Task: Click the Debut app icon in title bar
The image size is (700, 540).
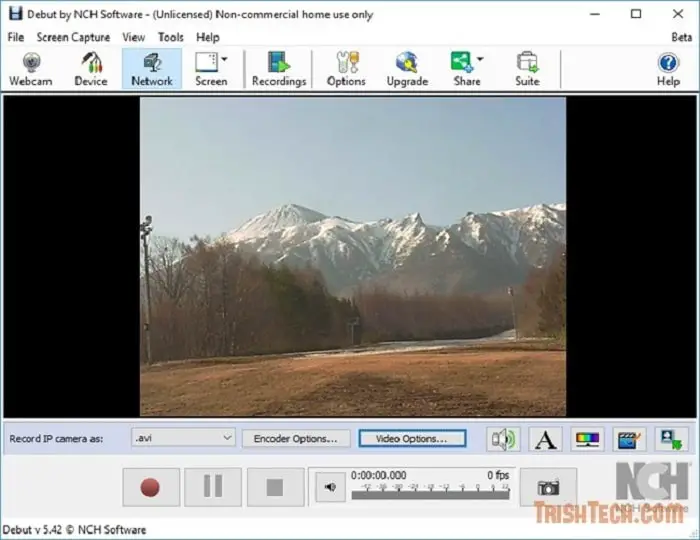Action: point(16,14)
